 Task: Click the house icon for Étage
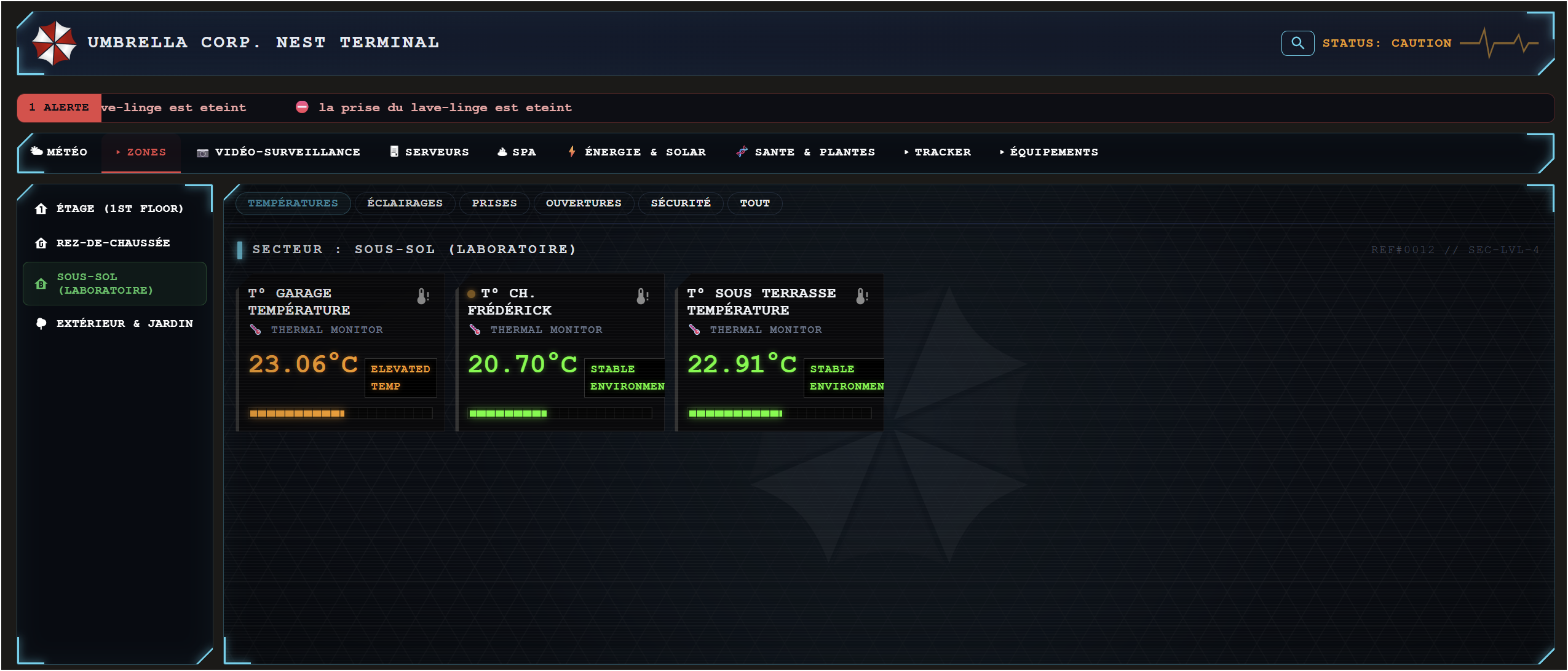tap(41, 208)
